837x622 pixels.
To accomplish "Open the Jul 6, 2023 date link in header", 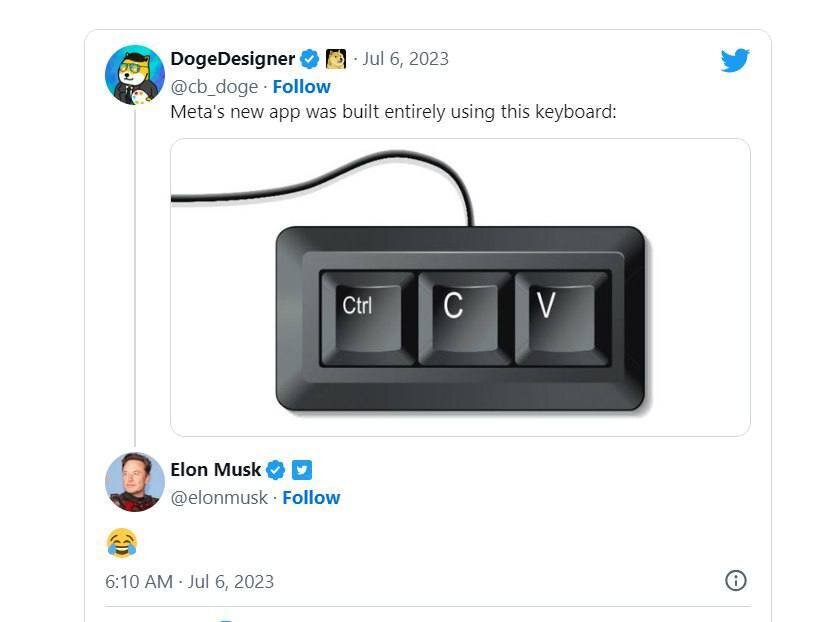I will click(405, 59).
